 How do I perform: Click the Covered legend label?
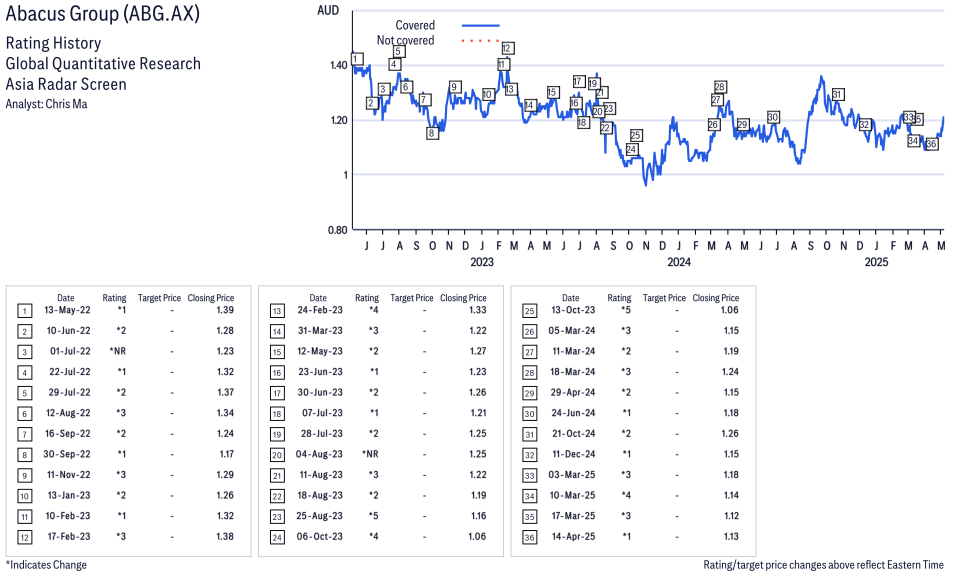click(x=415, y=25)
